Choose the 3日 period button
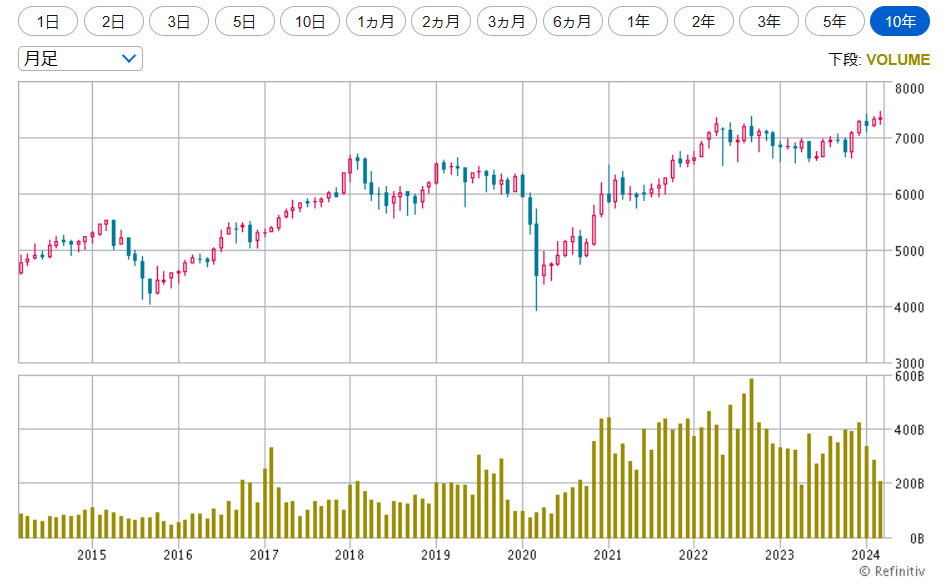This screenshot has width=946, height=585. [x=179, y=21]
